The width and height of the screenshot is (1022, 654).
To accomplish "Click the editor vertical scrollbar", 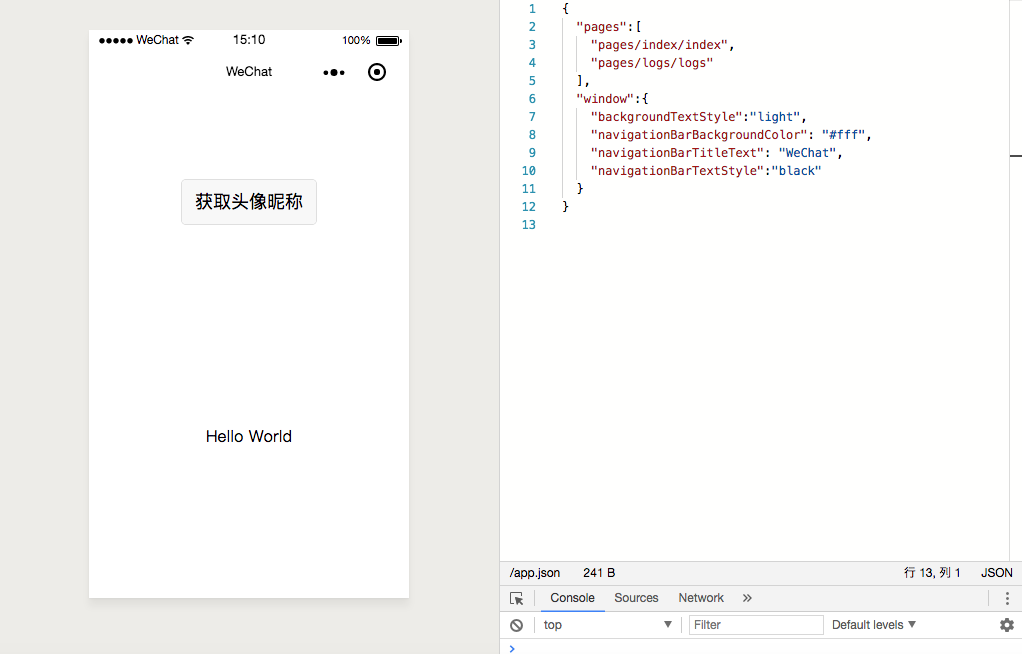I will pos(1015,280).
